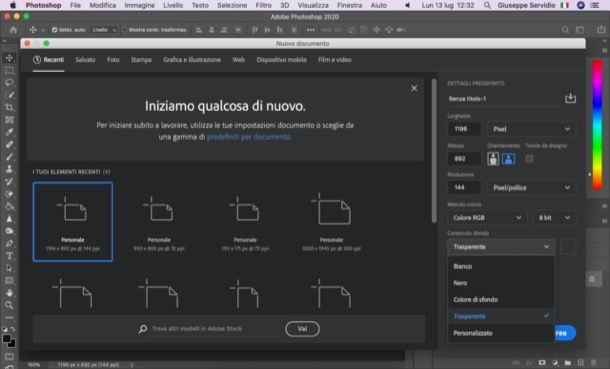The width and height of the screenshot is (610, 369).
Task: Toggle 'Tavole da disegno' checkbox
Action: 529,159
